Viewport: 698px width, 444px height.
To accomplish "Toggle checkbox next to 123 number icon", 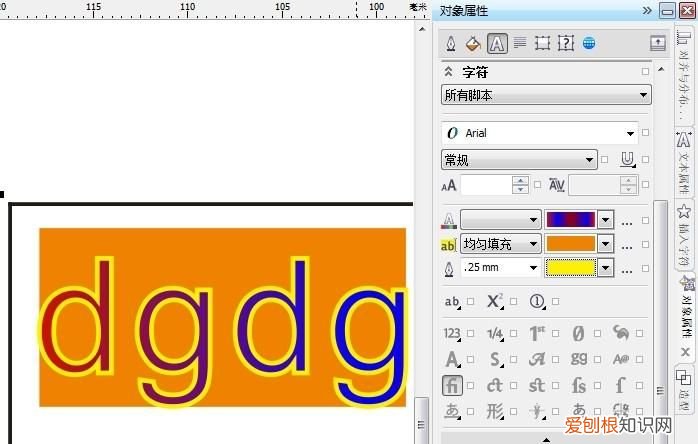I will (471, 333).
